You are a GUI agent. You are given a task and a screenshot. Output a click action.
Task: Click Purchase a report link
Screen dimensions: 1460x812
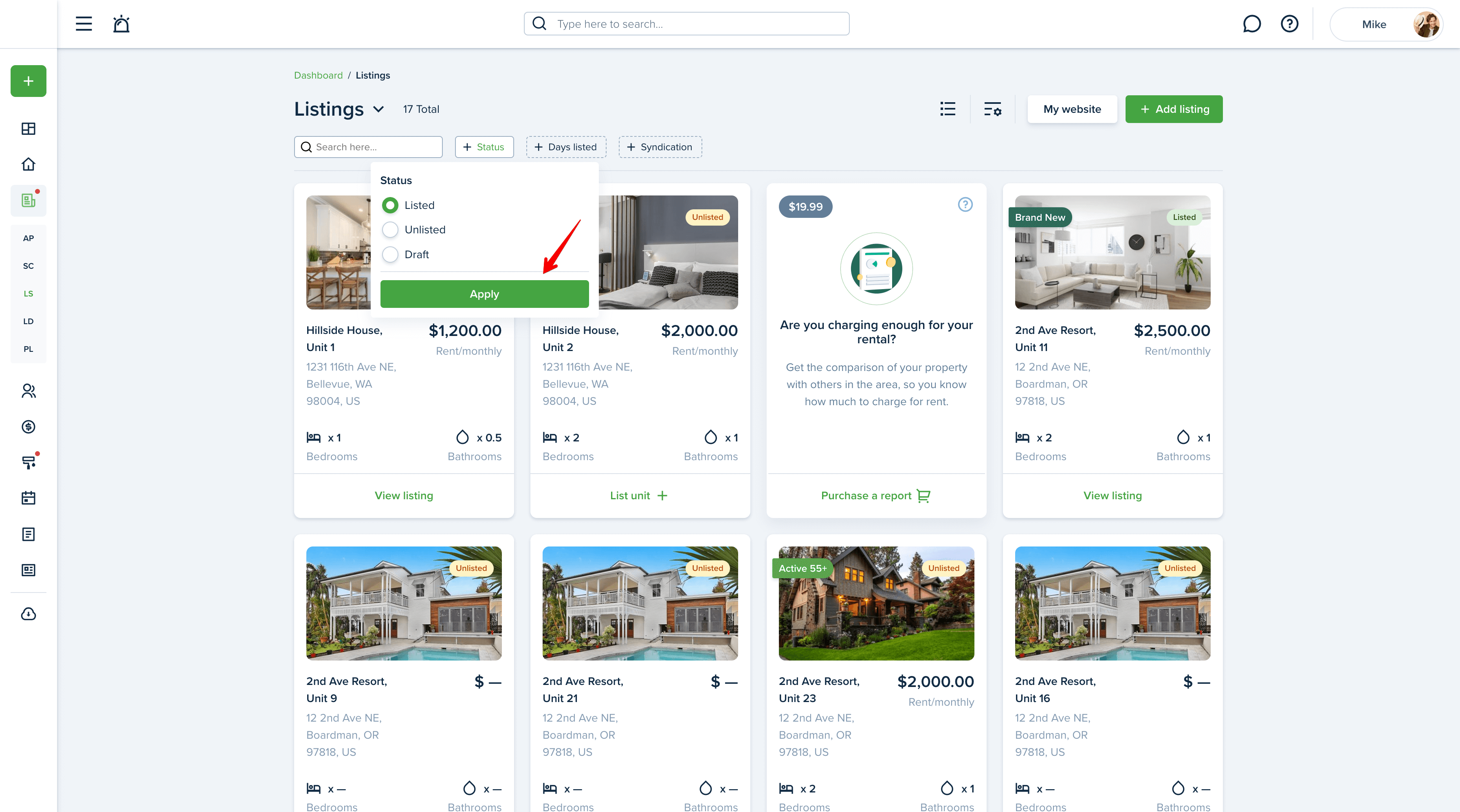(876, 496)
